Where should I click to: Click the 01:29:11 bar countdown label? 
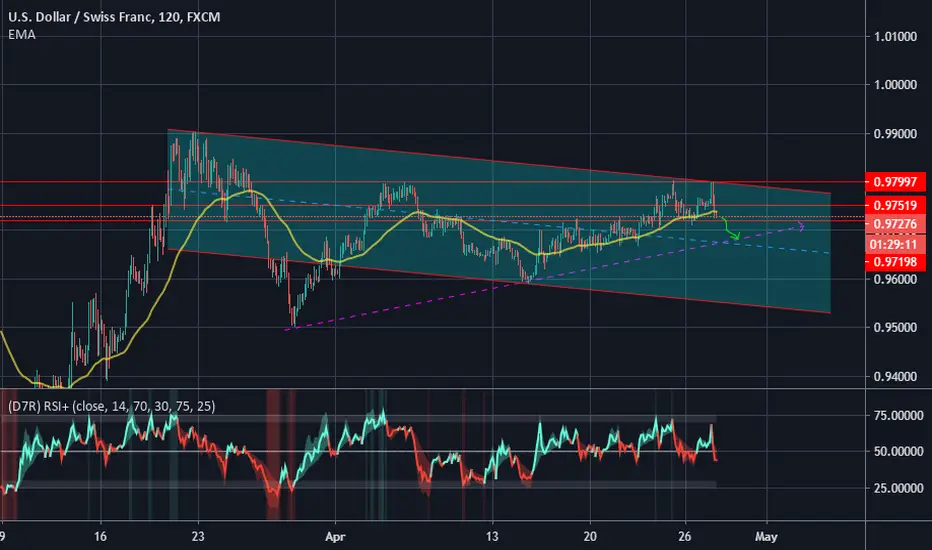895,244
